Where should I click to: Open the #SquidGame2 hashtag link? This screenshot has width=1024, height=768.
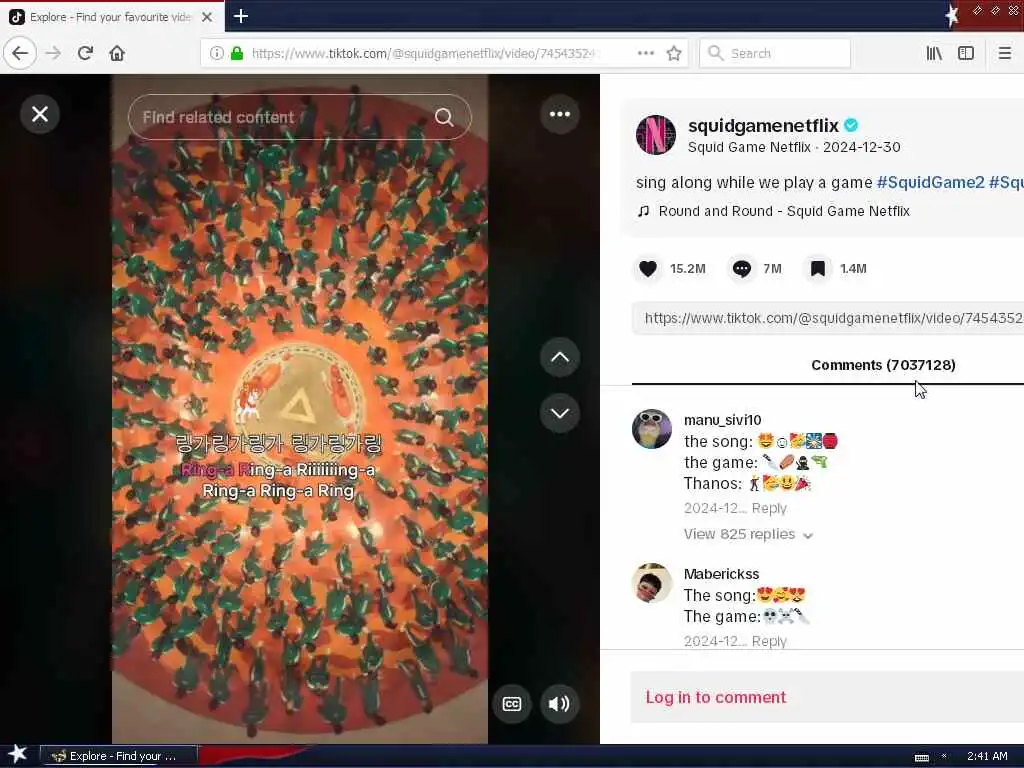click(930, 182)
